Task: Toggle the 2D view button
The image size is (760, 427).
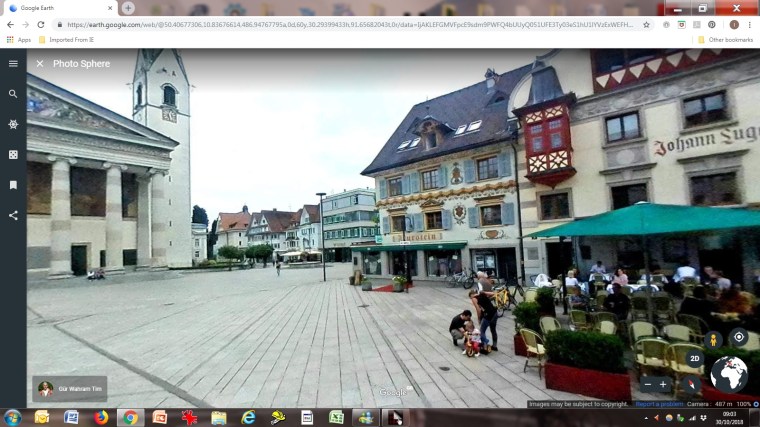Action: (x=693, y=357)
